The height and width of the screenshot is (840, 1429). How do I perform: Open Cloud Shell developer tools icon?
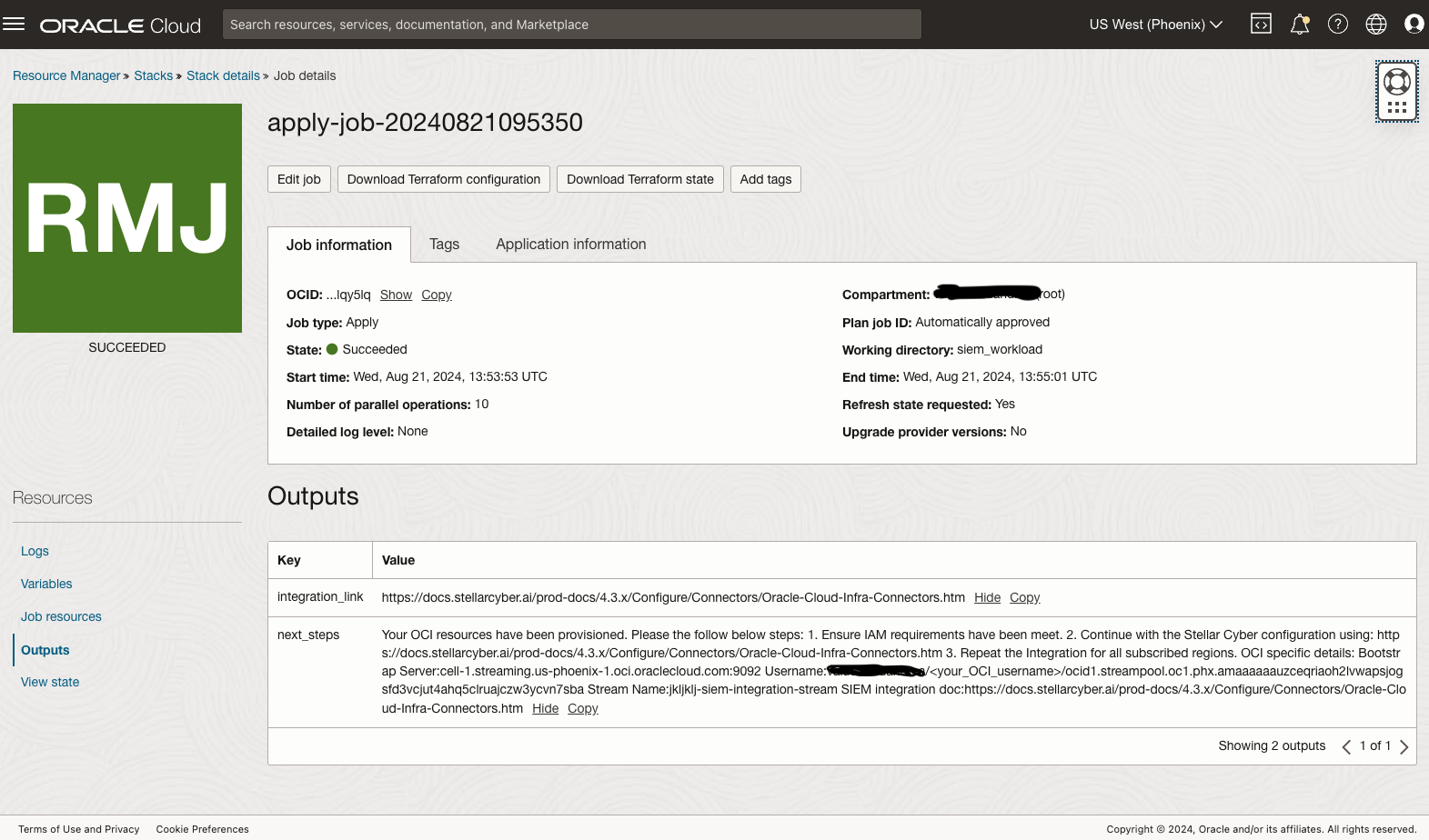pos(1261,25)
